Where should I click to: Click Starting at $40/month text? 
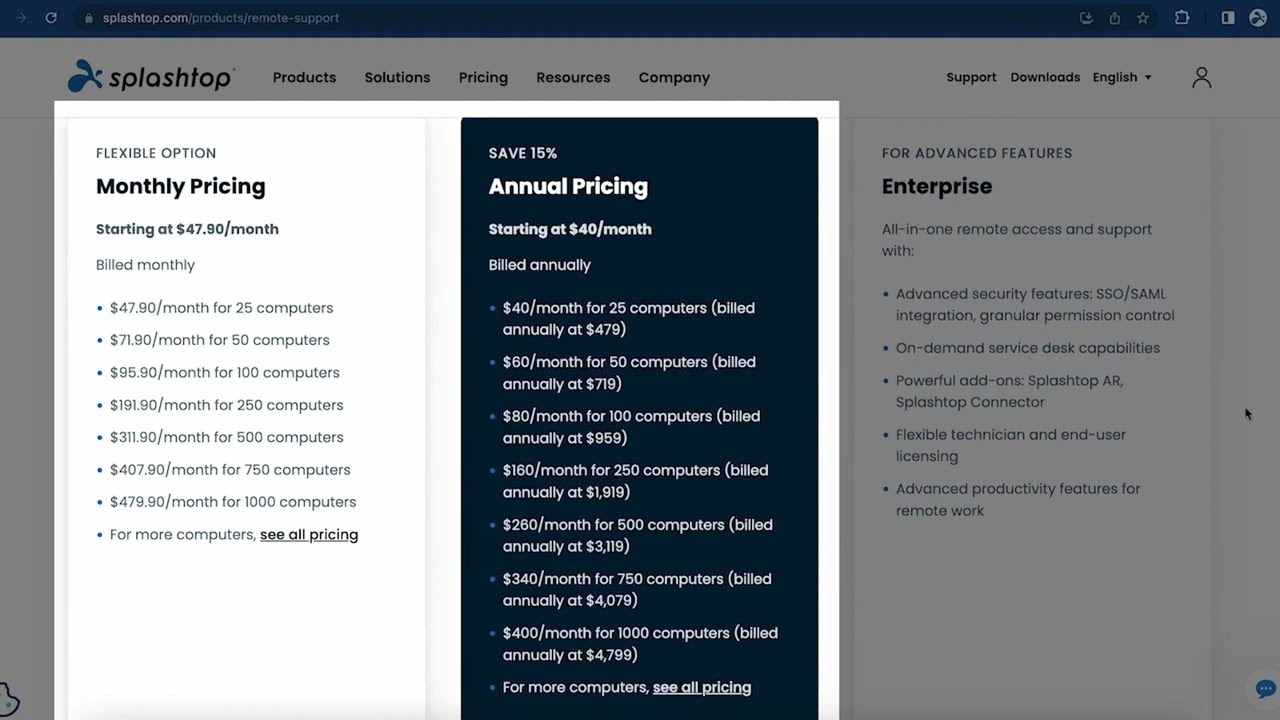click(570, 229)
